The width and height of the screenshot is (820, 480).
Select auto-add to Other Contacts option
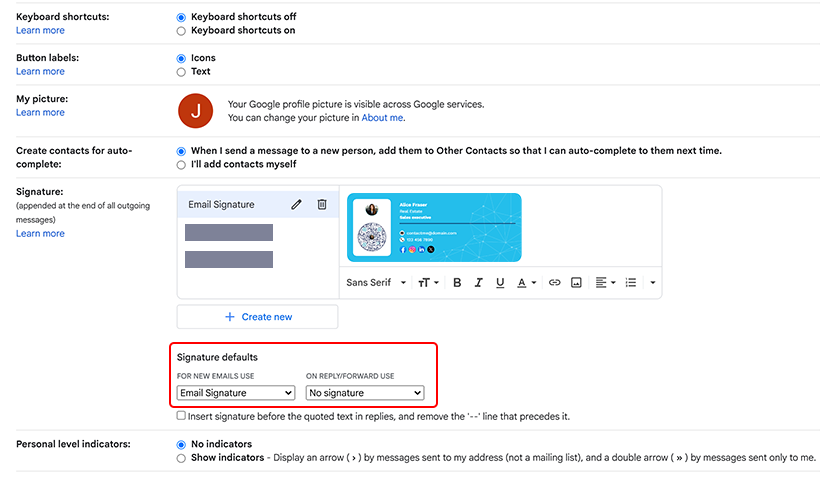[181, 151]
